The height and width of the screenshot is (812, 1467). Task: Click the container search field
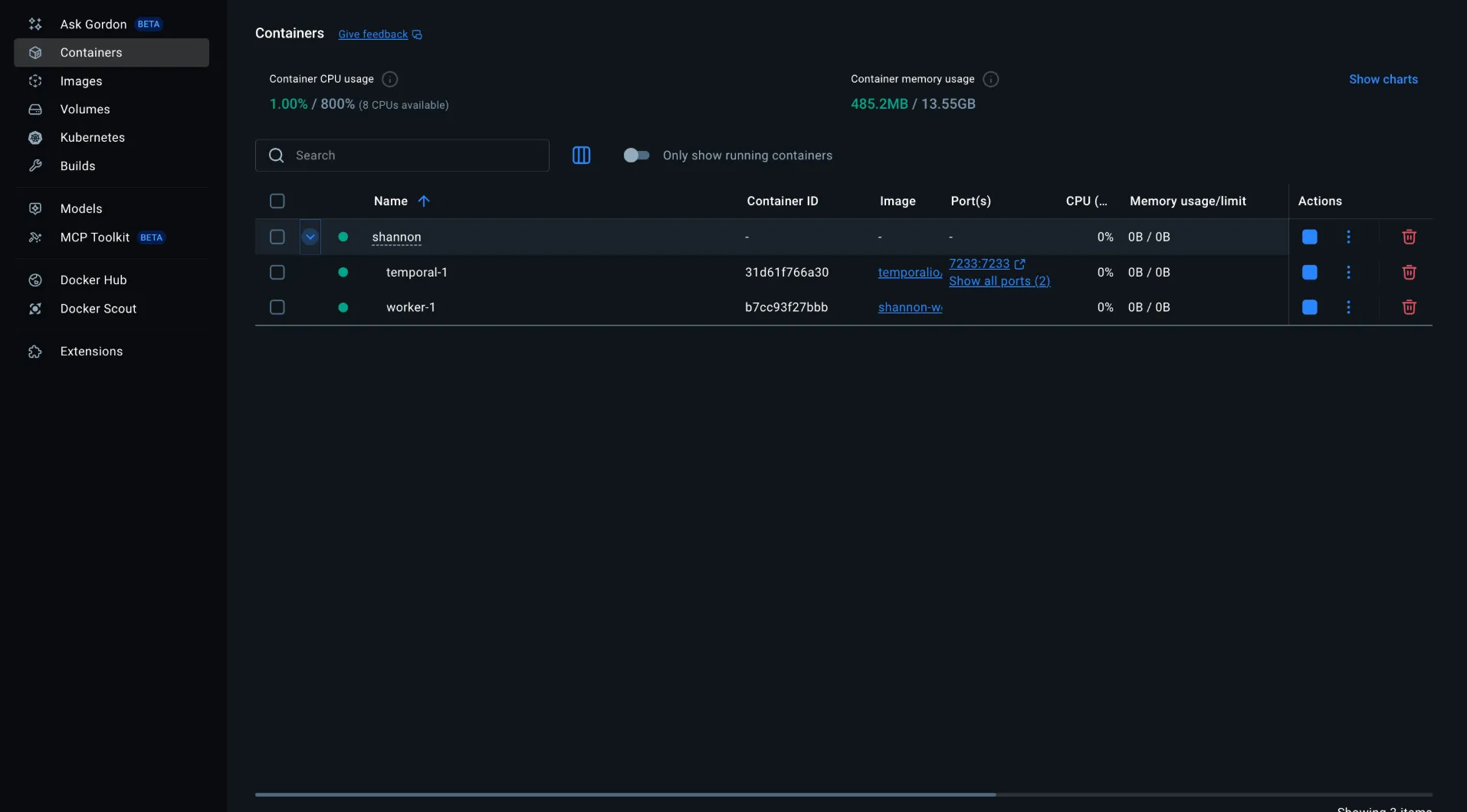402,155
